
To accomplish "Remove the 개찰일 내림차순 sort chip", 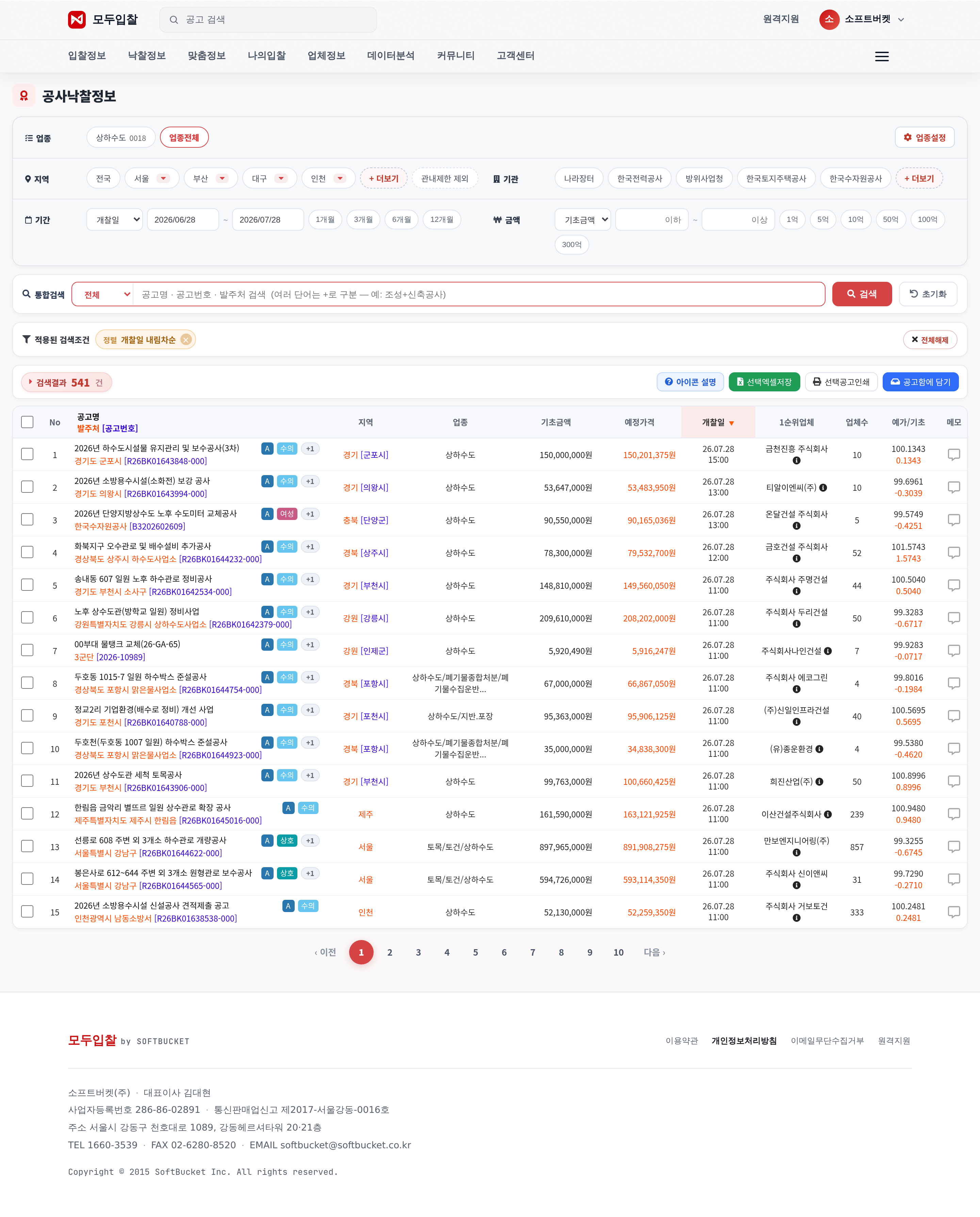I will coord(186,340).
